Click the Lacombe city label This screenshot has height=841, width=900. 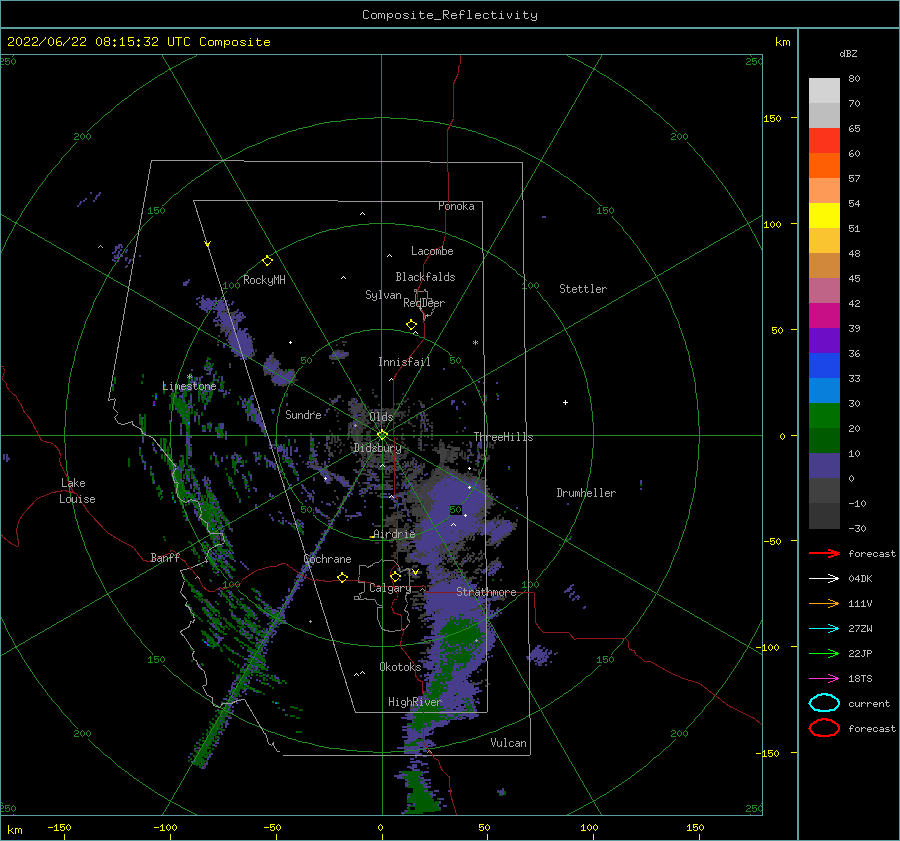[432, 251]
